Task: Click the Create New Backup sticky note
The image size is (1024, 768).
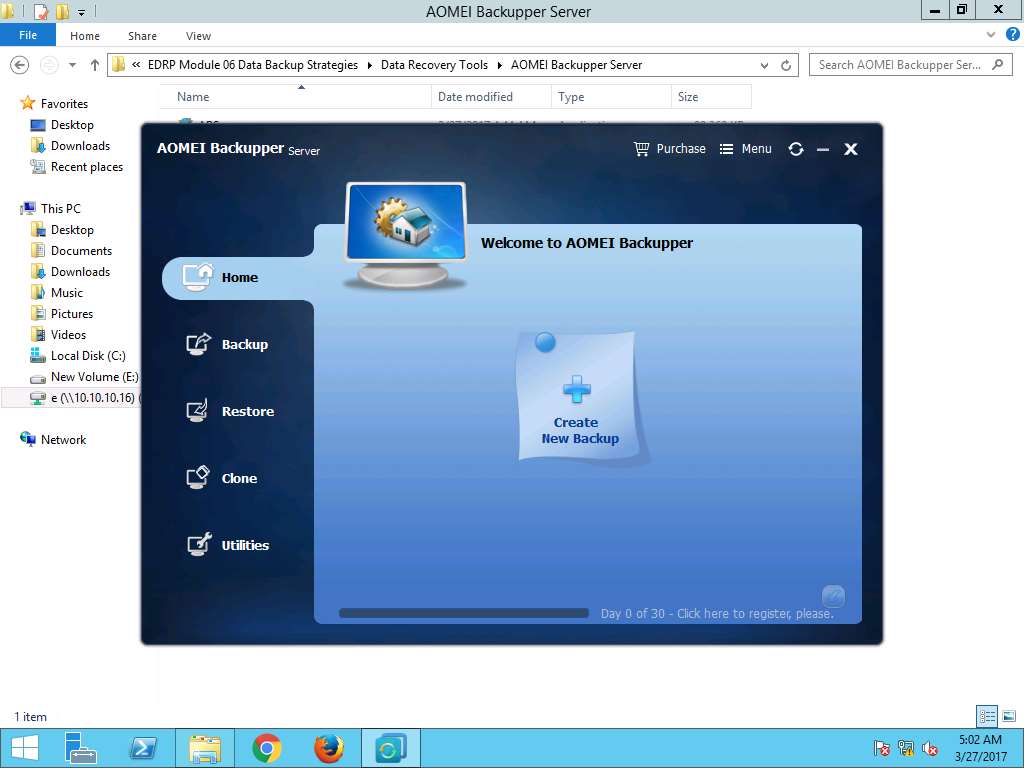Action: (577, 398)
